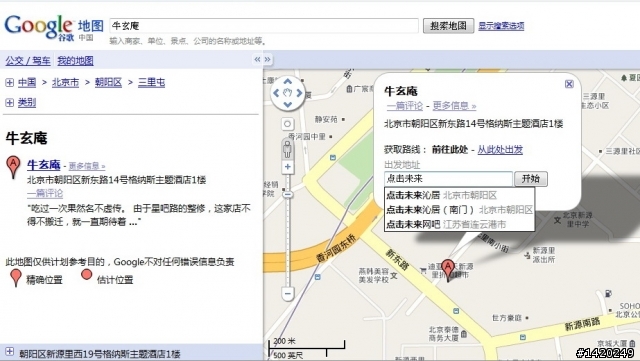Click 更多信息 link in the results list
The height and width of the screenshot is (361, 640).
point(87,166)
